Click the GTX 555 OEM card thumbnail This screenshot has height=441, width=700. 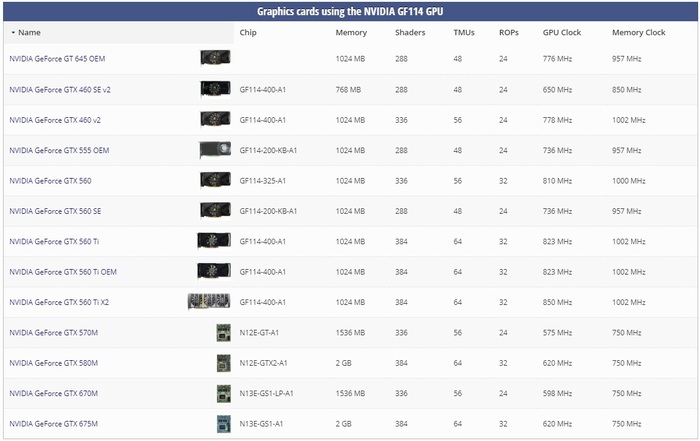pyautogui.click(x=215, y=150)
